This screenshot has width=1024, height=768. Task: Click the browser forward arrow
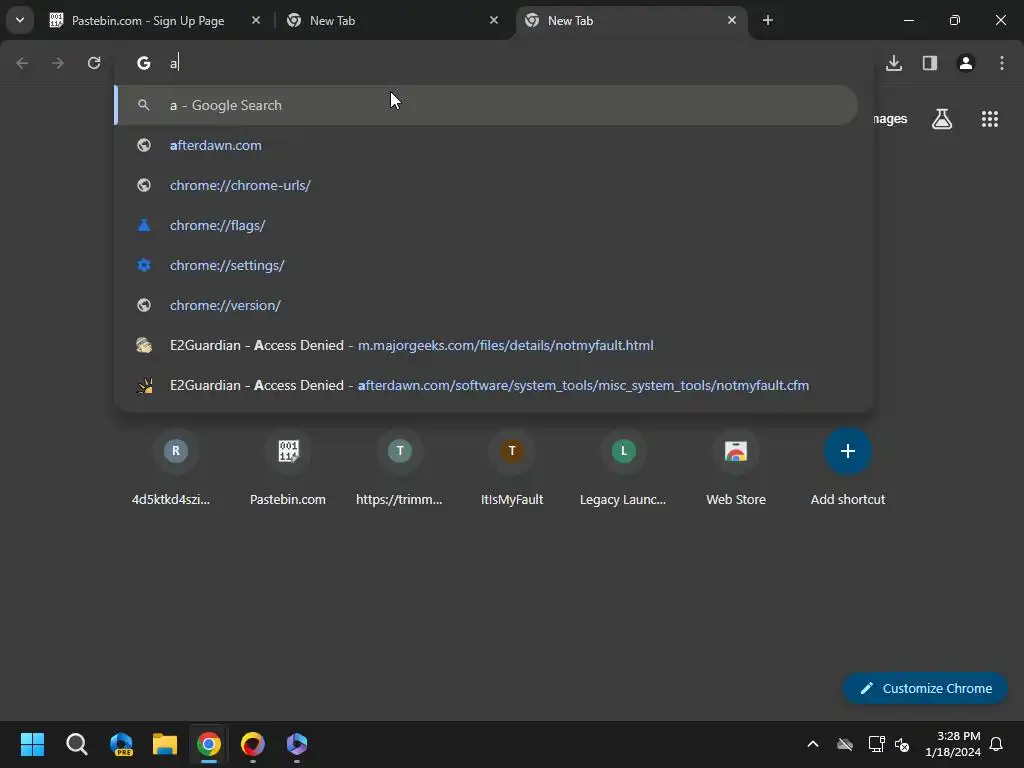pos(58,63)
